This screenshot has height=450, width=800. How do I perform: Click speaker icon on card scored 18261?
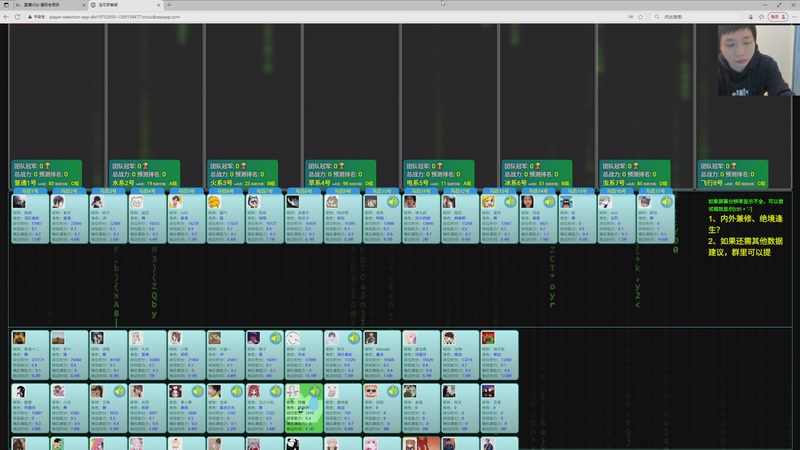pos(276,338)
